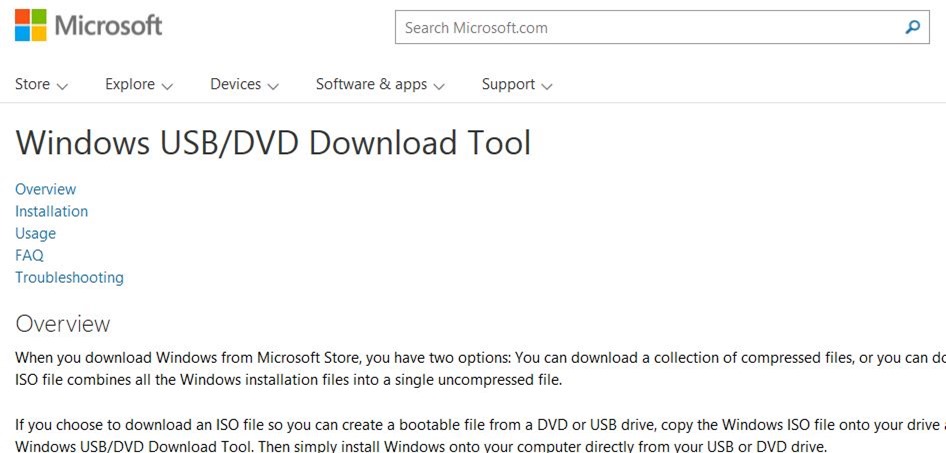Open the Software & apps menu
Viewport: 946px width, 453px height.
point(379,84)
